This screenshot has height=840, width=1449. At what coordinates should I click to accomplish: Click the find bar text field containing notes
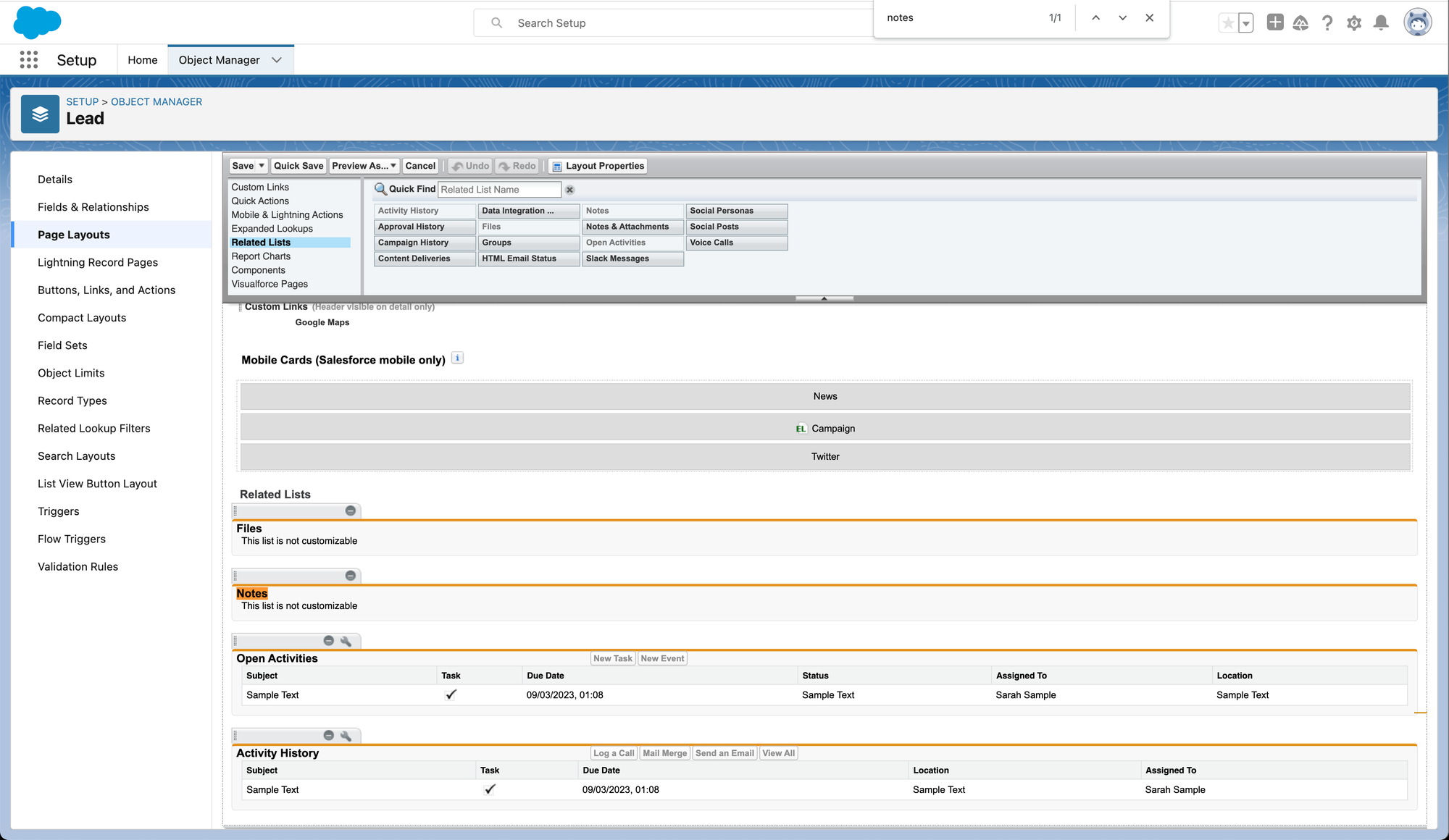click(960, 18)
